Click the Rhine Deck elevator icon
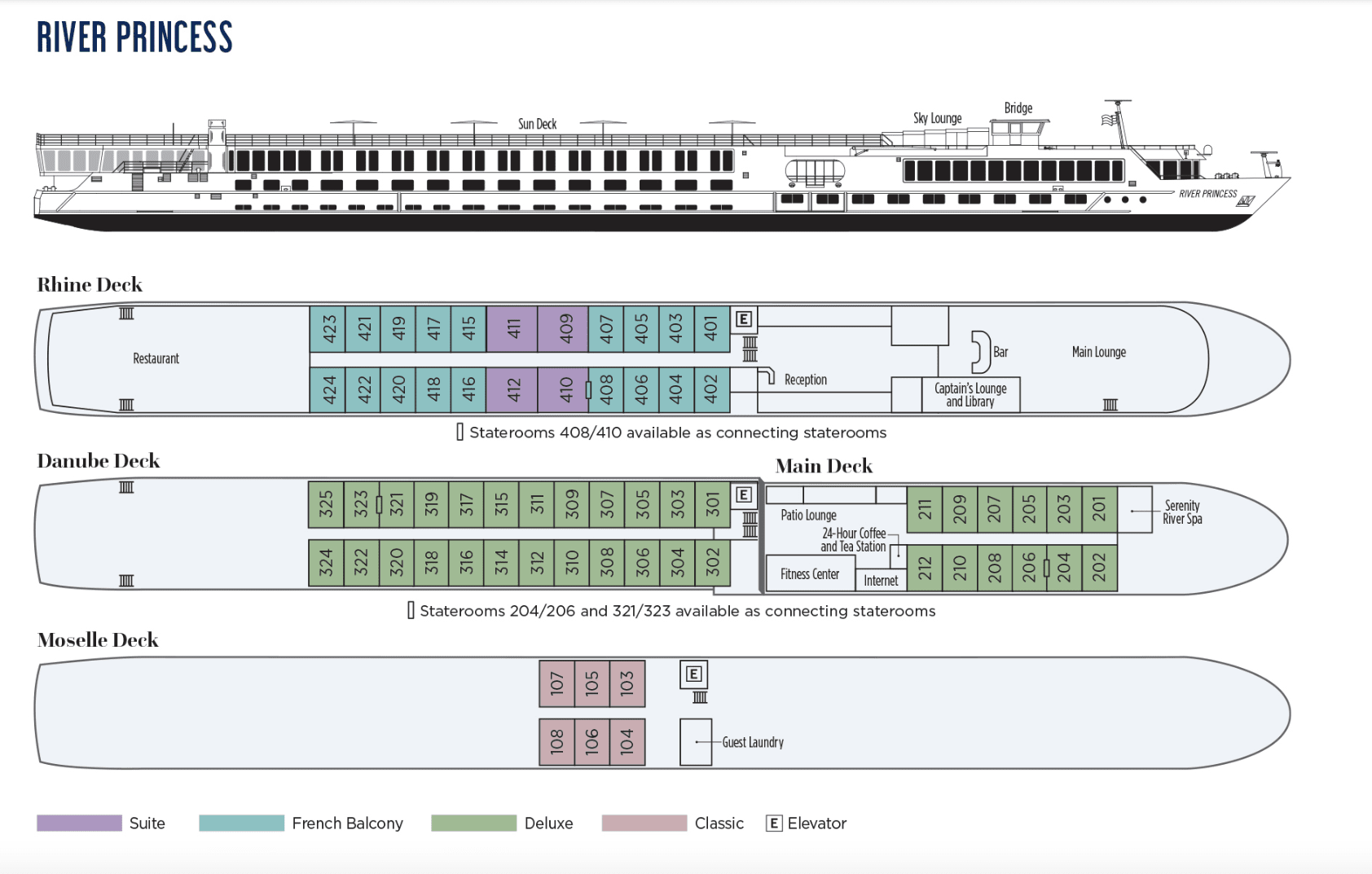This screenshot has height=874, width=1372. (x=744, y=319)
